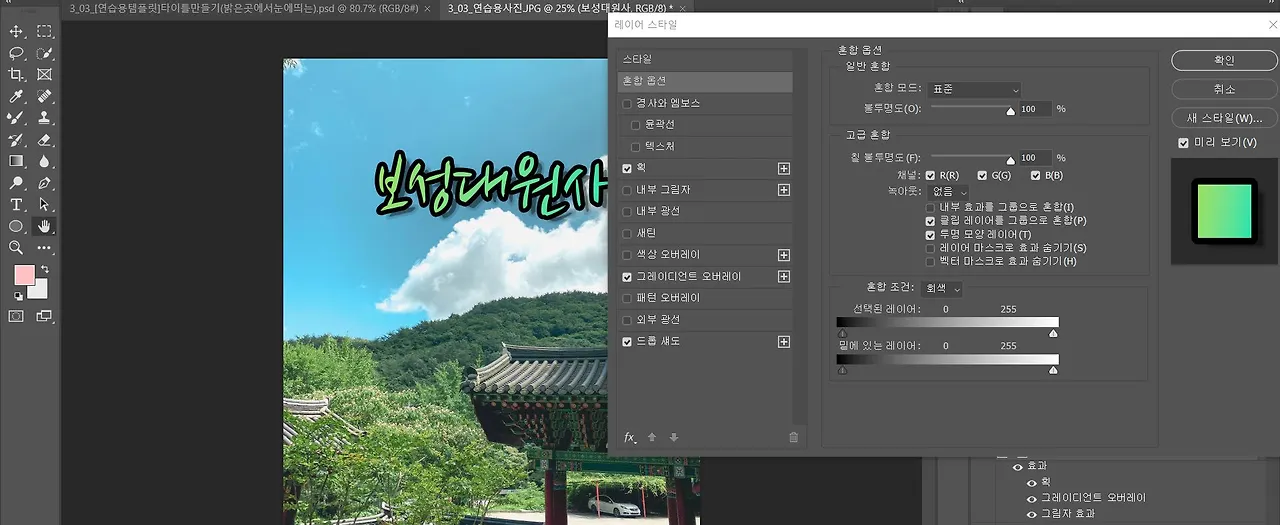Screen dimensions: 1280x525
Task: Delete effect with trash icon
Action: pyautogui.click(x=794, y=437)
